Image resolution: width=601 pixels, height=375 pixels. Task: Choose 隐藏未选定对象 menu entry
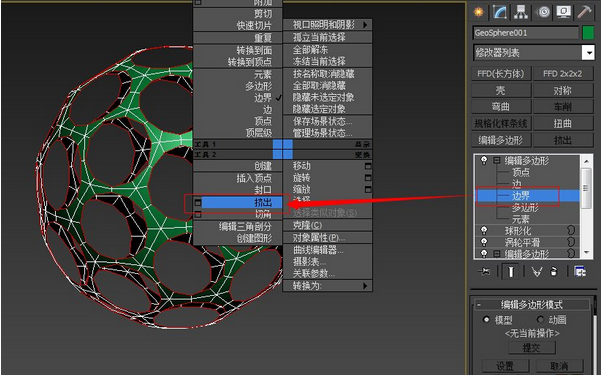click(x=323, y=97)
